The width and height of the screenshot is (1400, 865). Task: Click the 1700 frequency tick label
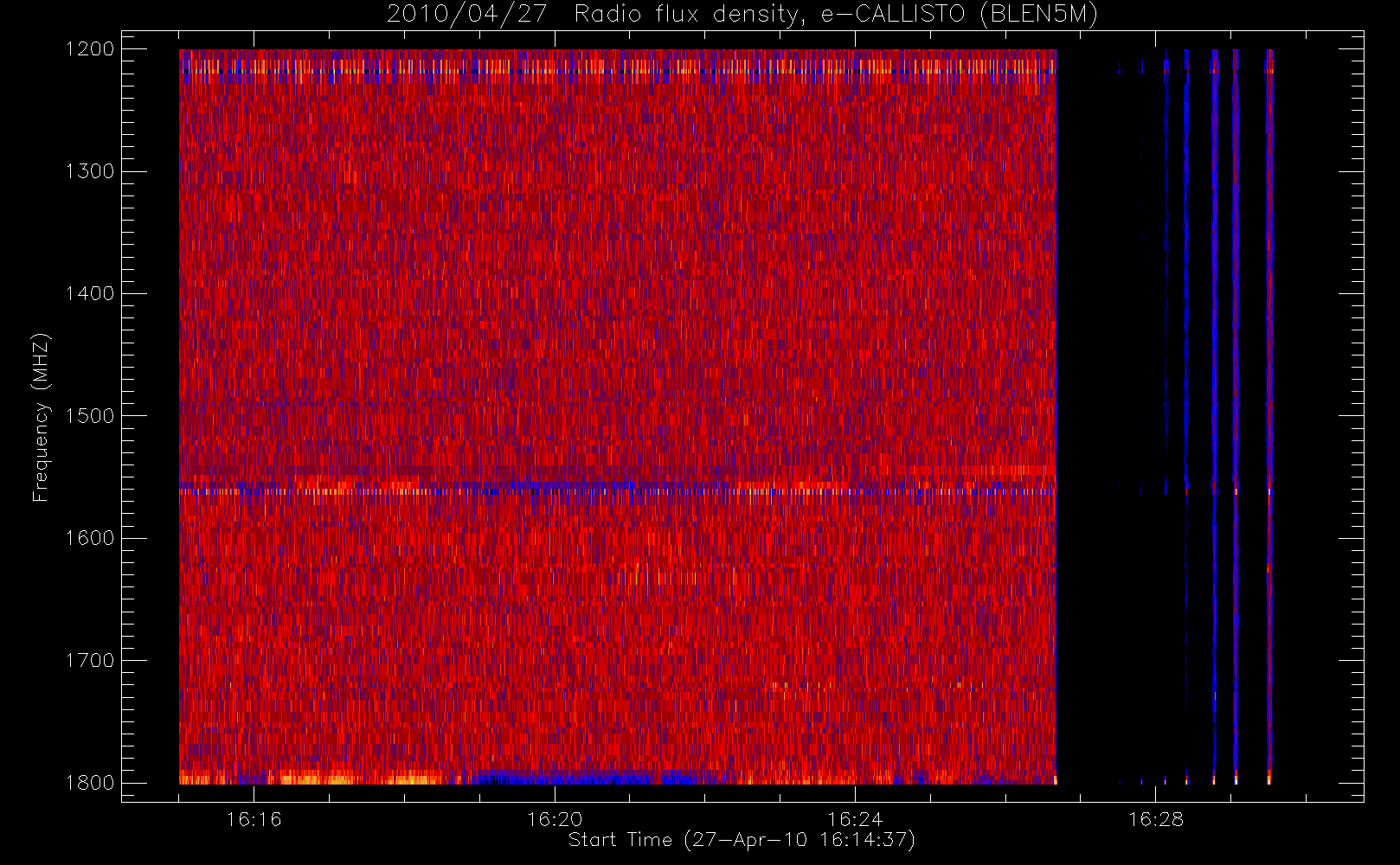tap(90, 661)
